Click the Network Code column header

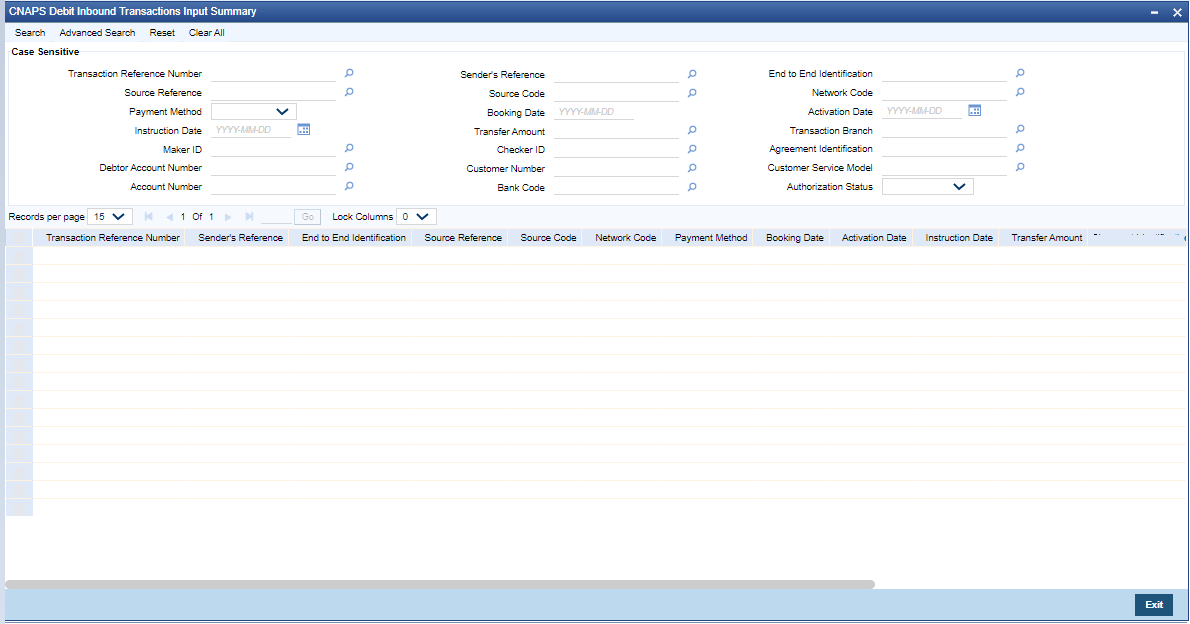tap(625, 238)
